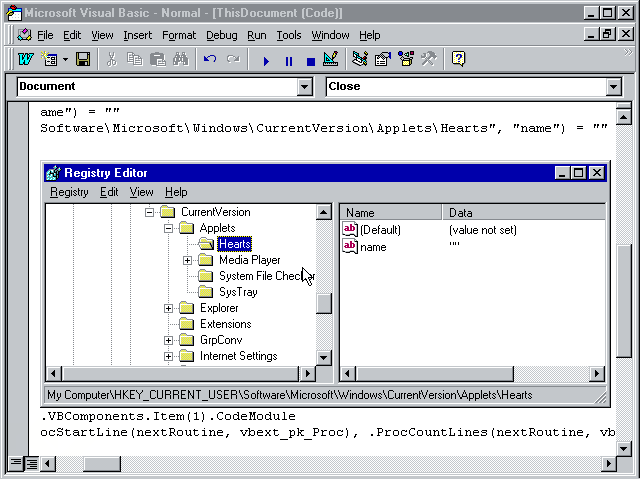Expand the GrpConv tree node
Image resolution: width=640 pixels, height=480 pixels.
[168, 340]
